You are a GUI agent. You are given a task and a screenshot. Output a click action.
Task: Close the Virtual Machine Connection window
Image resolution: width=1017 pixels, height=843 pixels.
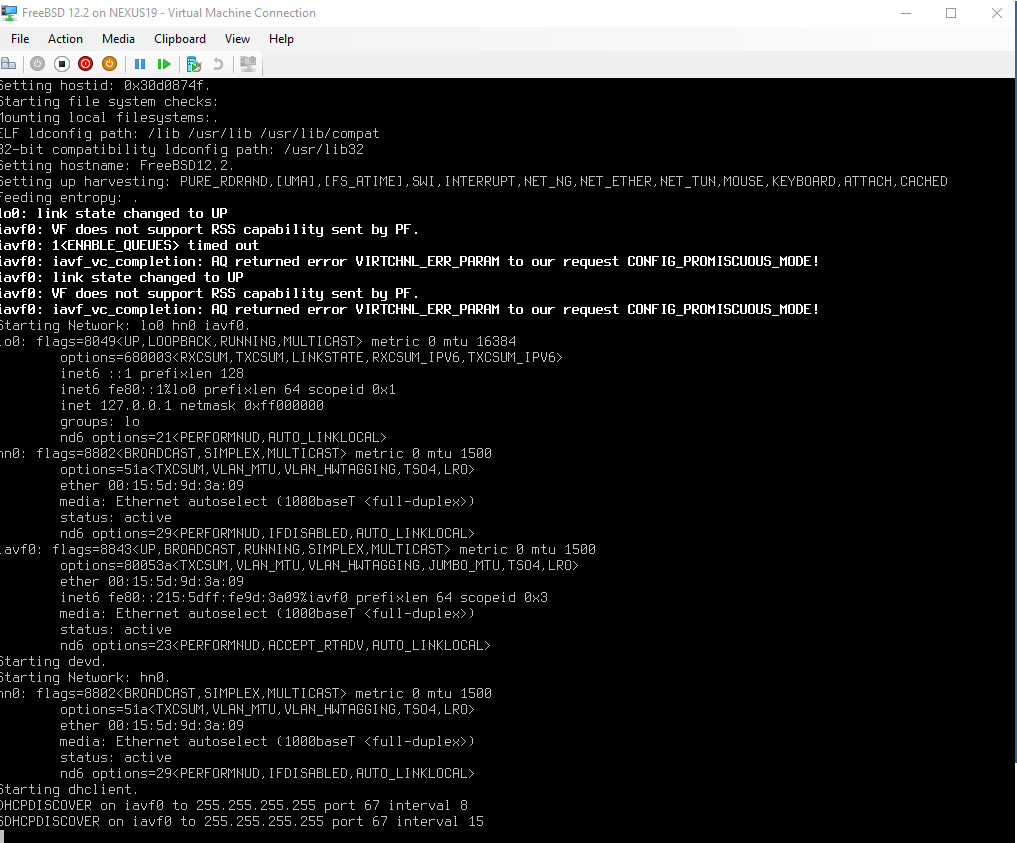[995, 13]
